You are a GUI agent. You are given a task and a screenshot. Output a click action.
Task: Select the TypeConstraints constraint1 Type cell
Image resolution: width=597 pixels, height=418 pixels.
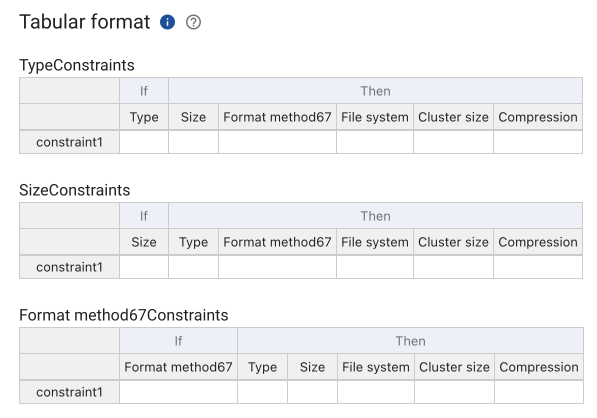coord(144,142)
